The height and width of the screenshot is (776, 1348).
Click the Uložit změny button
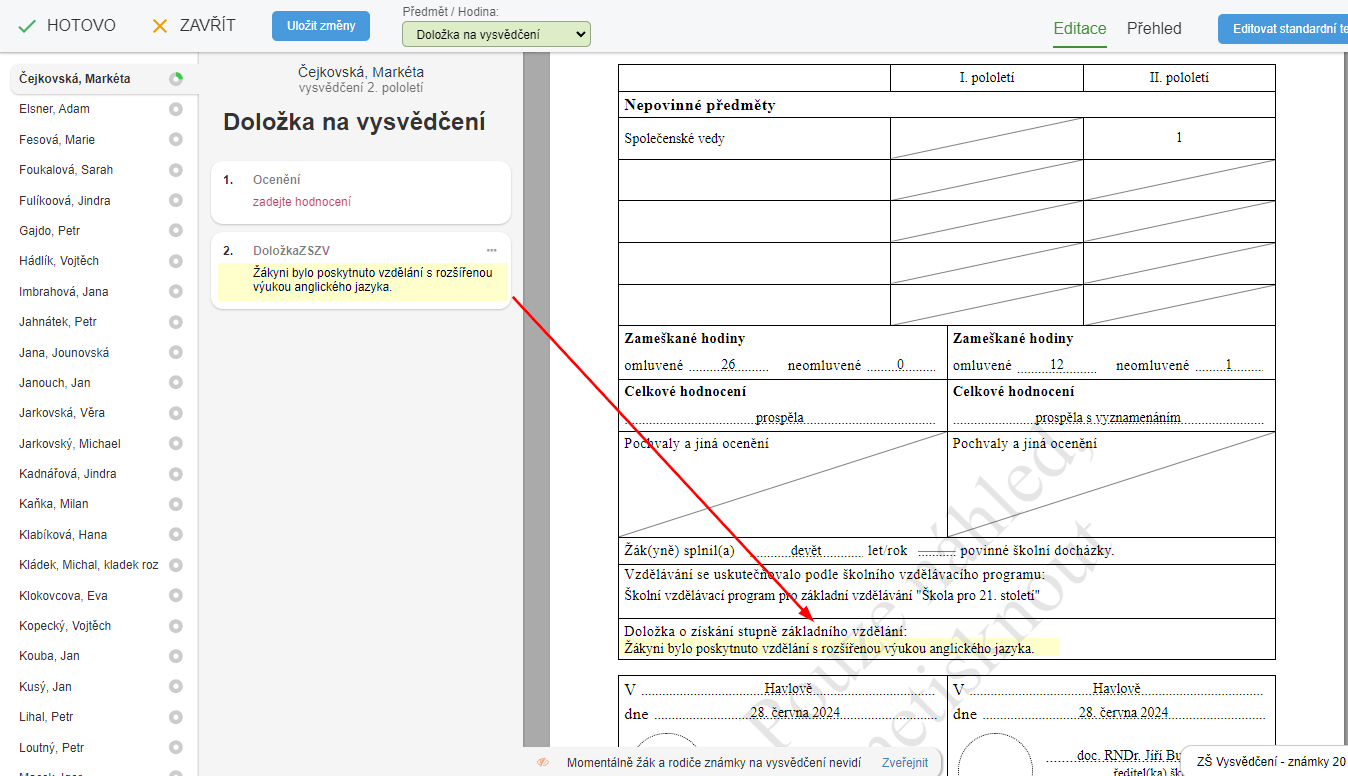coord(321,26)
